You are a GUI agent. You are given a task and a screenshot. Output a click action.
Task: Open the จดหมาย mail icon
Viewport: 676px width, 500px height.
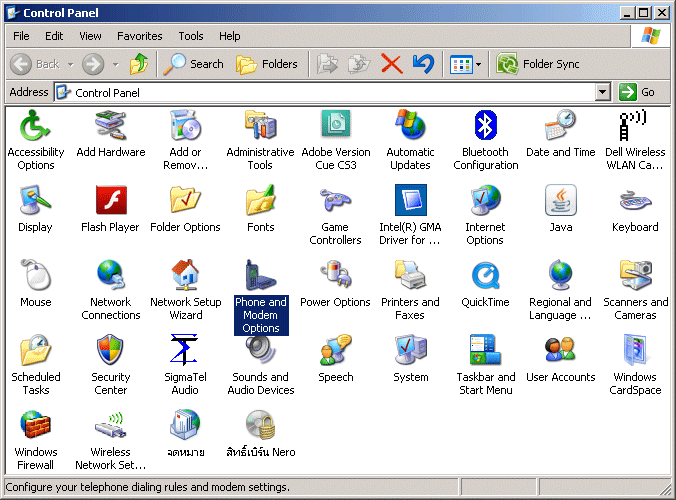coord(185,425)
